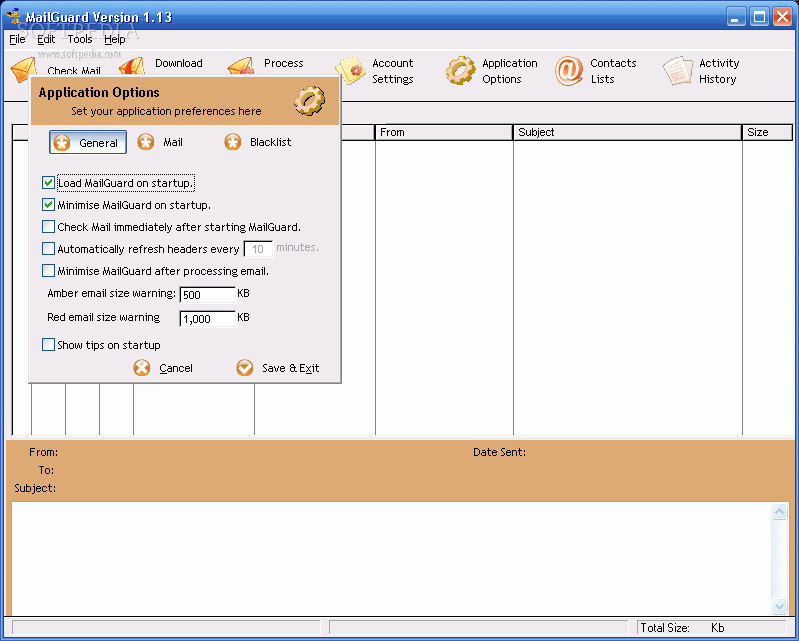Minimize the MailGuard window

coord(736,17)
